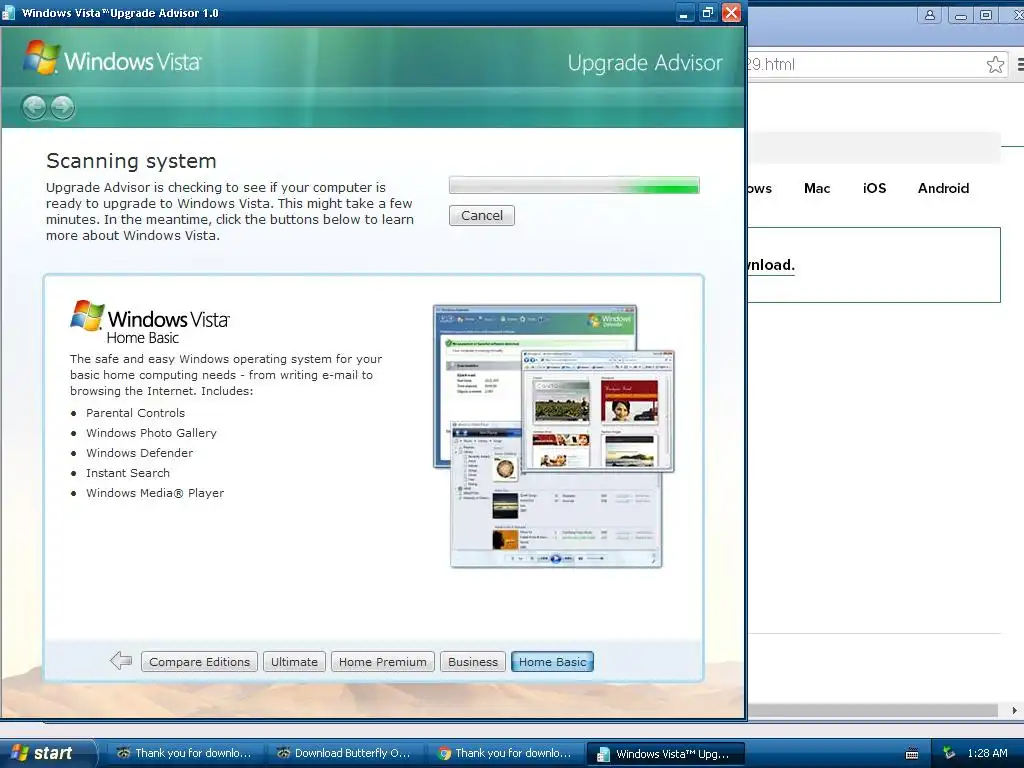This screenshot has height=768, width=1024.
Task: Click the browser horizontal scrollbar
Action: point(872,710)
